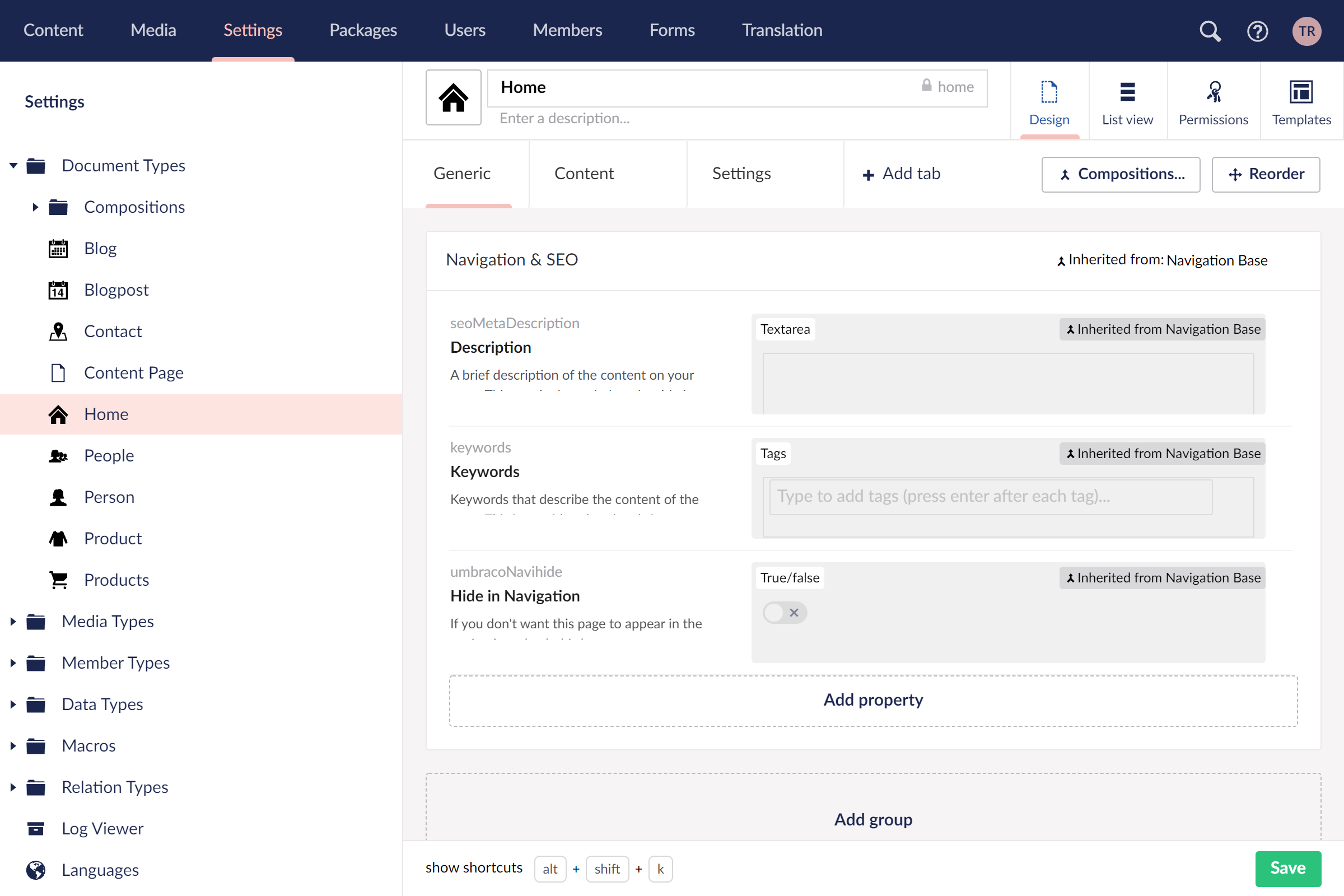The image size is (1344, 896).
Task: Open the help question mark icon
Action: (x=1257, y=30)
